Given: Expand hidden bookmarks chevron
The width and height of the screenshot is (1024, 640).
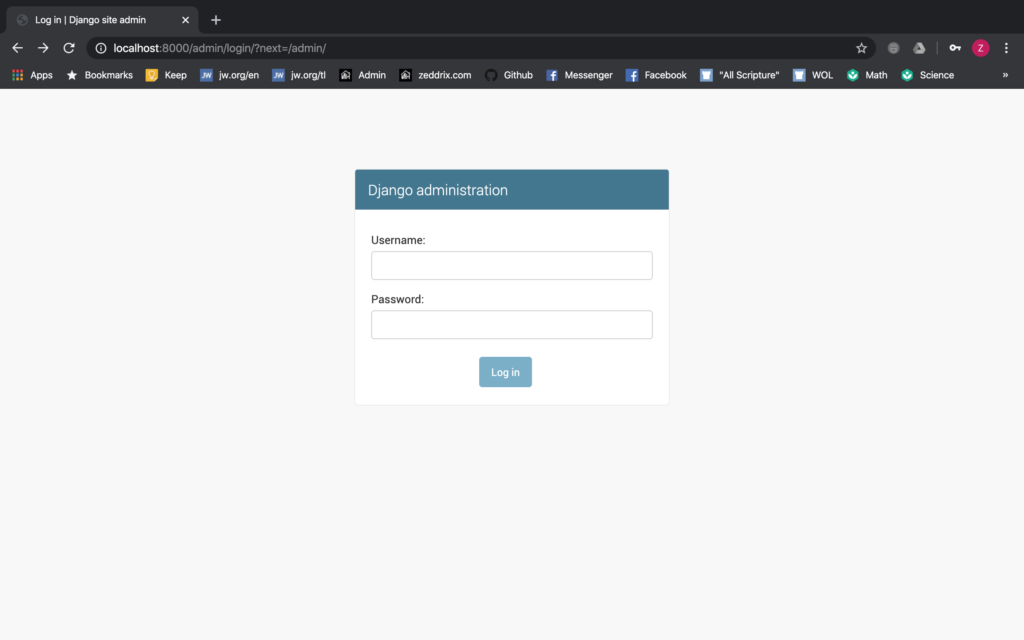Looking at the screenshot, I should tap(1005, 75).
